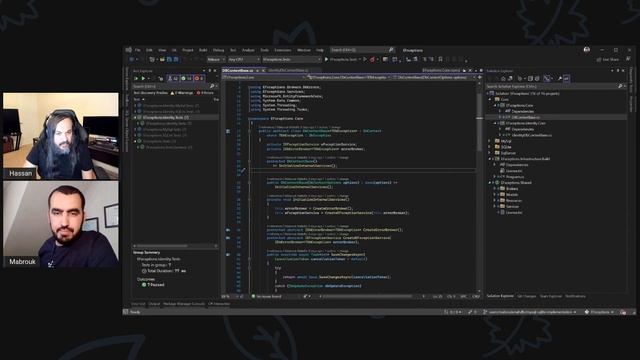Click the Save icon in main toolbar
640x360 pixels.
(169, 60)
